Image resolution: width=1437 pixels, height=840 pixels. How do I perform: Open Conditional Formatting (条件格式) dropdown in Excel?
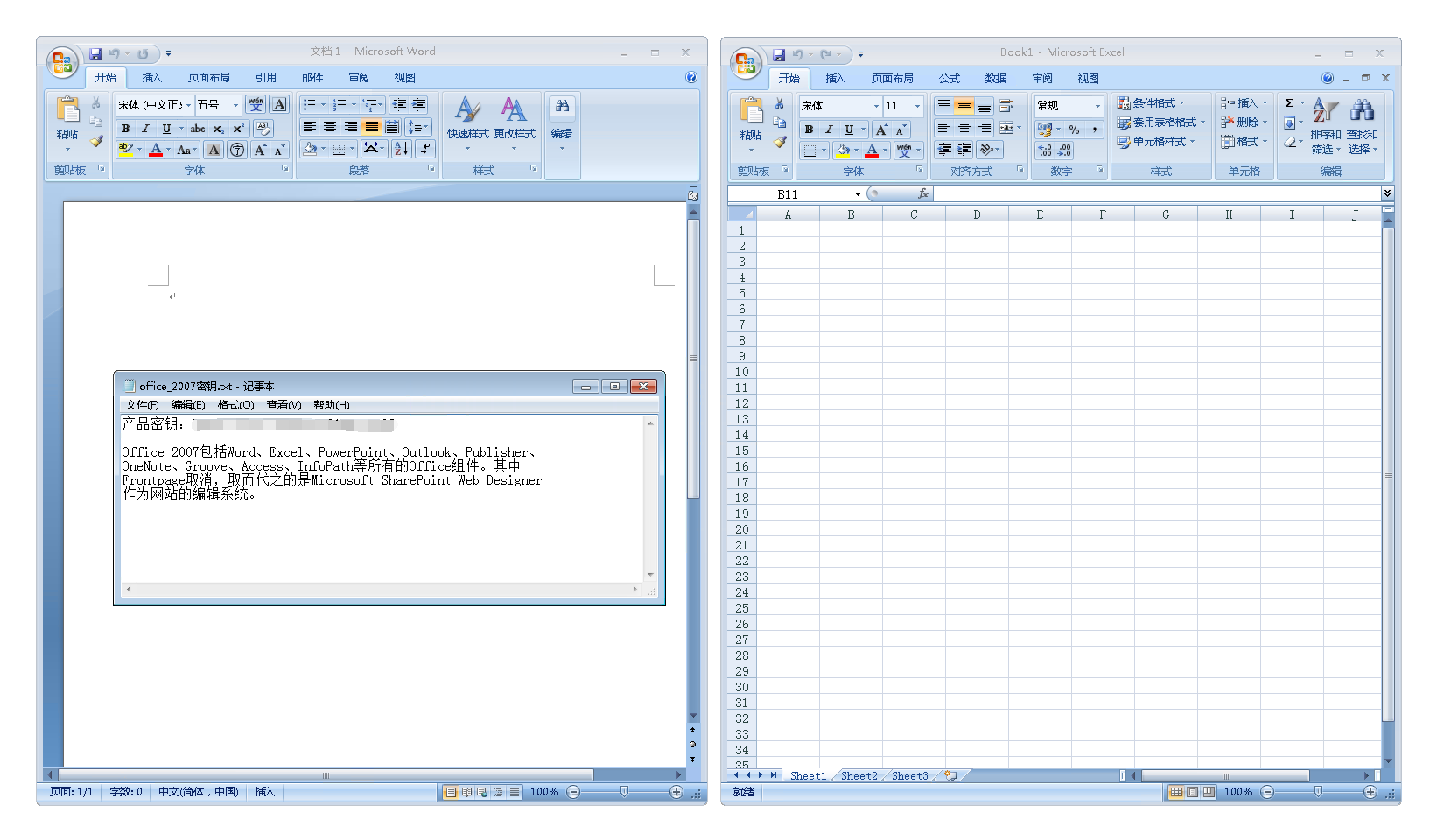[x=1151, y=103]
